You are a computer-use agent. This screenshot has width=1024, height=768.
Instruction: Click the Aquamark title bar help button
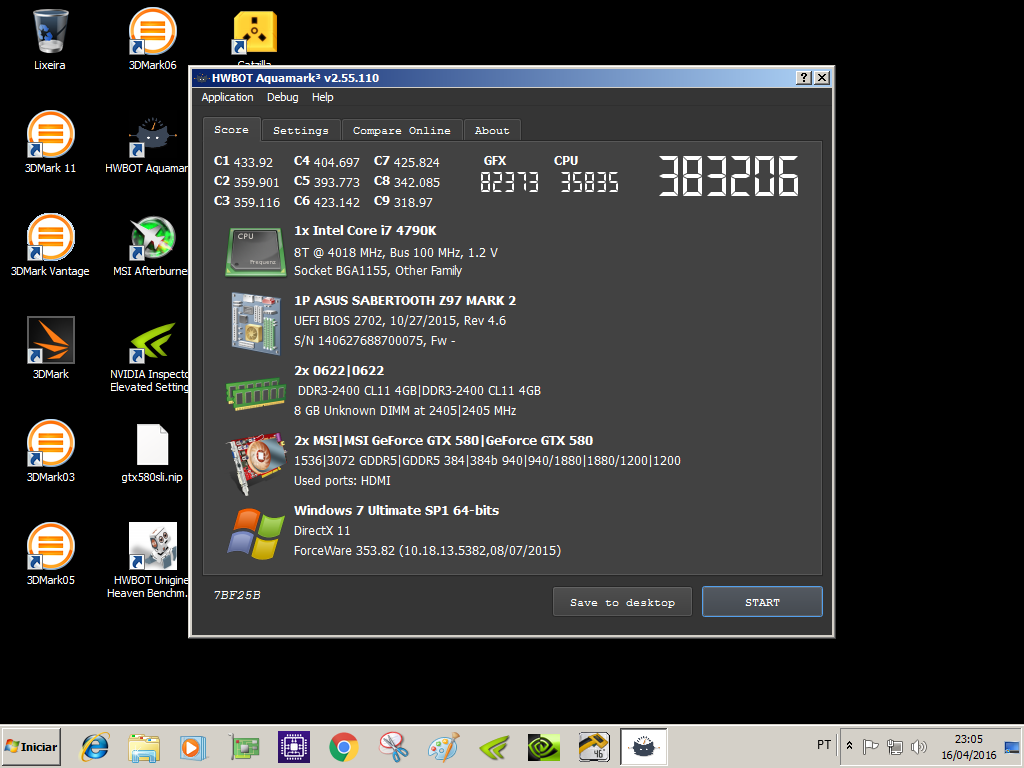click(804, 78)
